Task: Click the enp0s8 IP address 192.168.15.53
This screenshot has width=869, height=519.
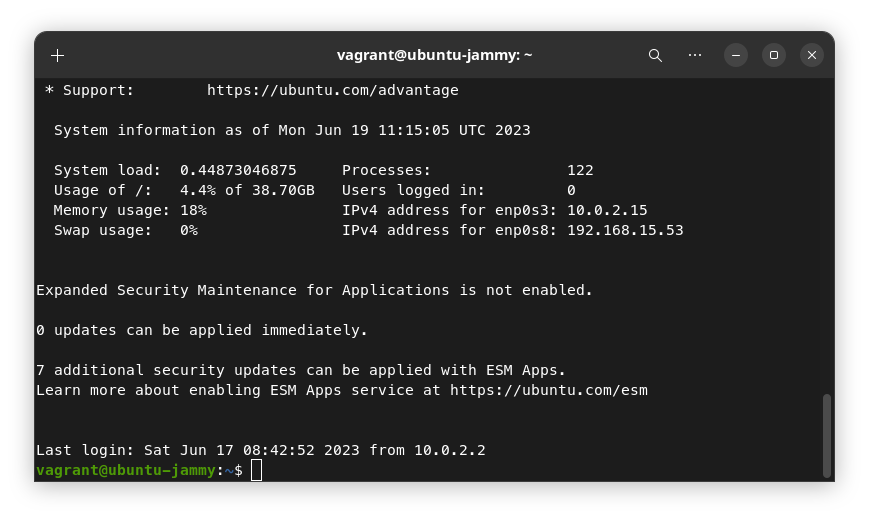Action: tap(625, 230)
